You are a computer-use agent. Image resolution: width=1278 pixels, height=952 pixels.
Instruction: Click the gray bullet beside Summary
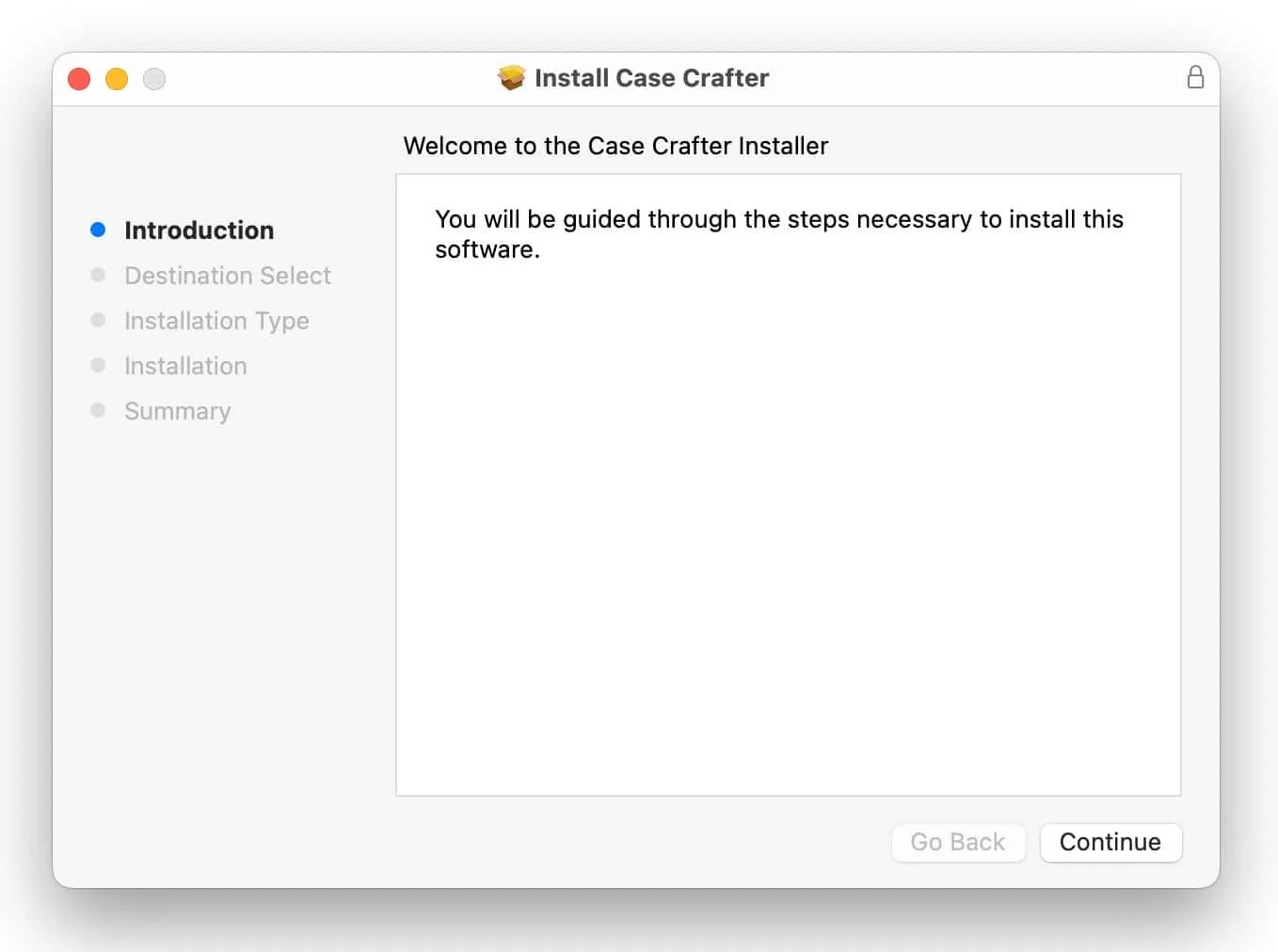tap(98, 410)
